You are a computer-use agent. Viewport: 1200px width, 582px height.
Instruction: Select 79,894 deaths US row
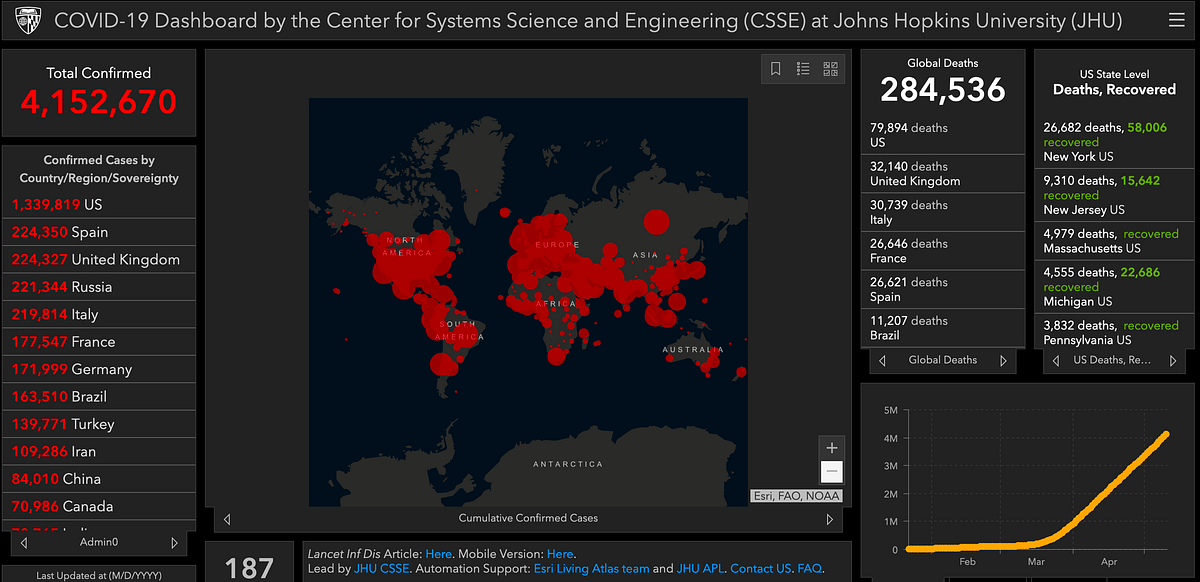click(x=943, y=135)
